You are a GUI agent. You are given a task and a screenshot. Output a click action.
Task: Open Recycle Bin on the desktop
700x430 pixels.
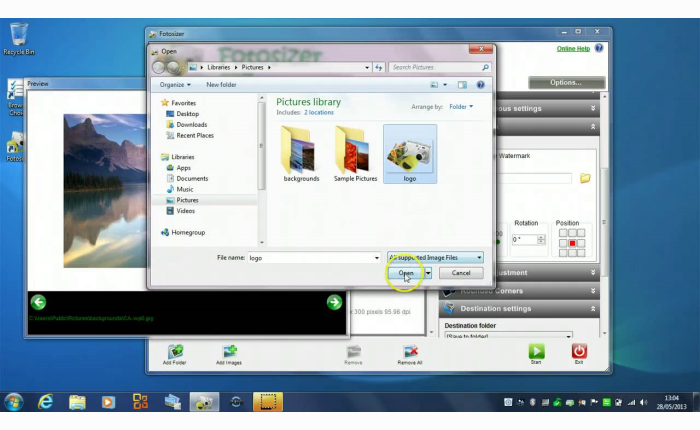(19, 39)
